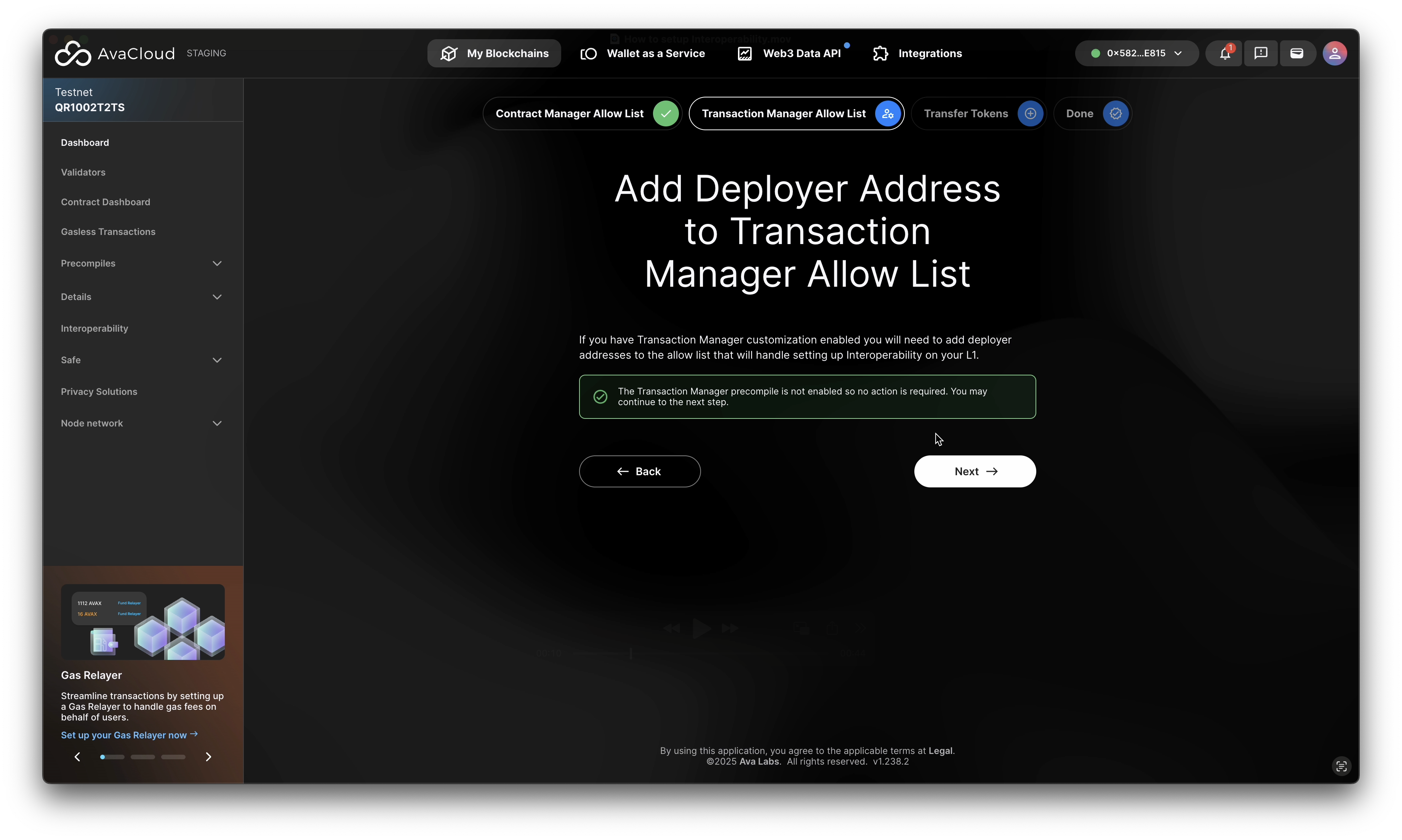Open the Wallet as a Service tab
The image size is (1402, 840).
click(643, 53)
